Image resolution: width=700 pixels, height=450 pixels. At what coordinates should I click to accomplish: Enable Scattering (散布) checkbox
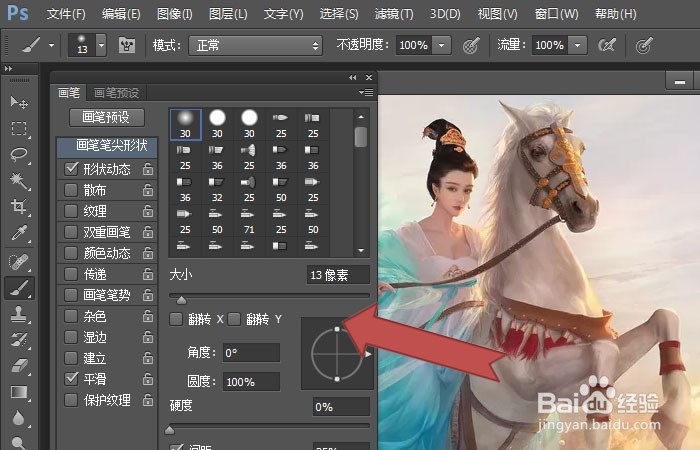click(x=71, y=190)
